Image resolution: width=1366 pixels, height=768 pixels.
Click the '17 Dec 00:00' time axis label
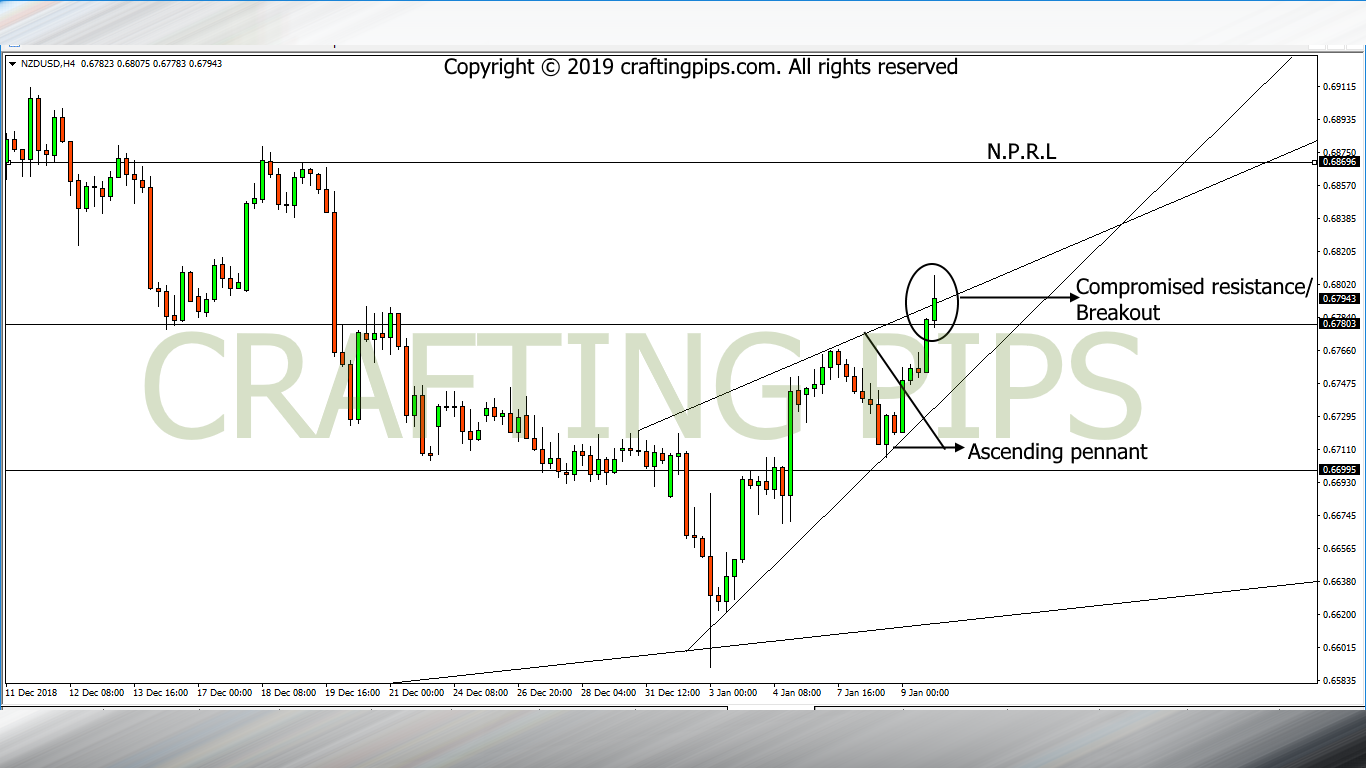tap(225, 692)
